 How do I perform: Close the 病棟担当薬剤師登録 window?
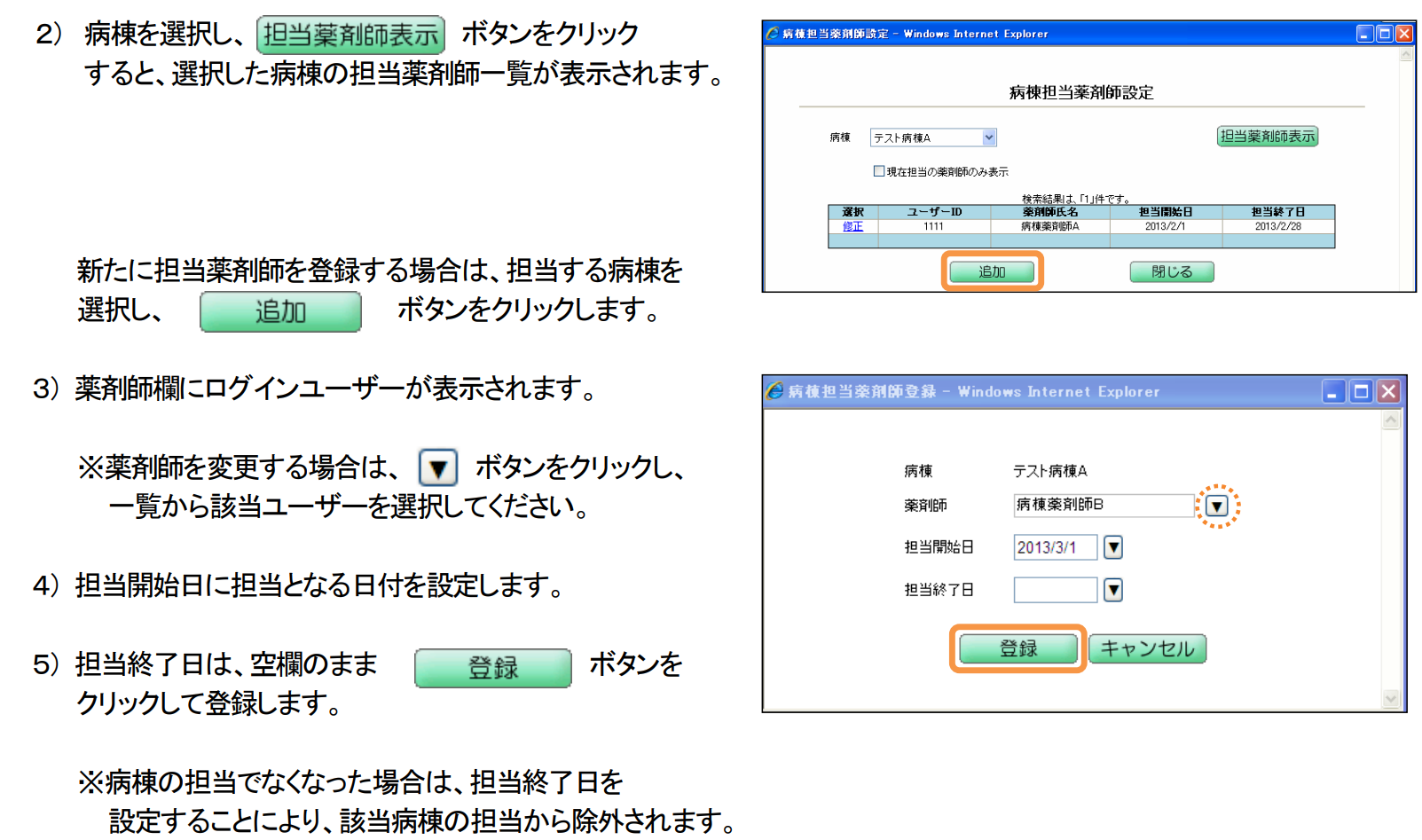click(1388, 391)
